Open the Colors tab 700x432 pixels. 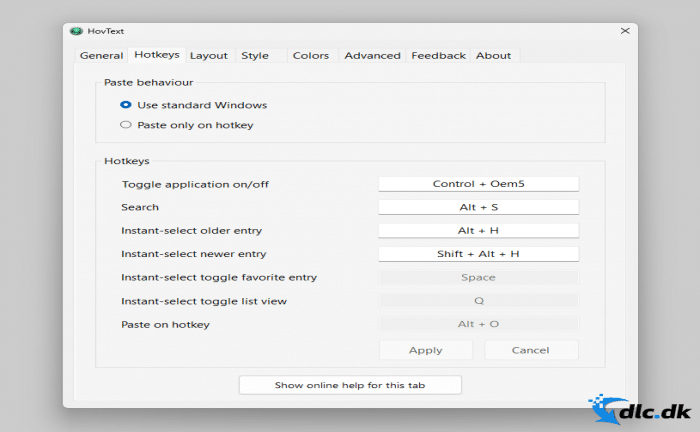click(311, 55)
